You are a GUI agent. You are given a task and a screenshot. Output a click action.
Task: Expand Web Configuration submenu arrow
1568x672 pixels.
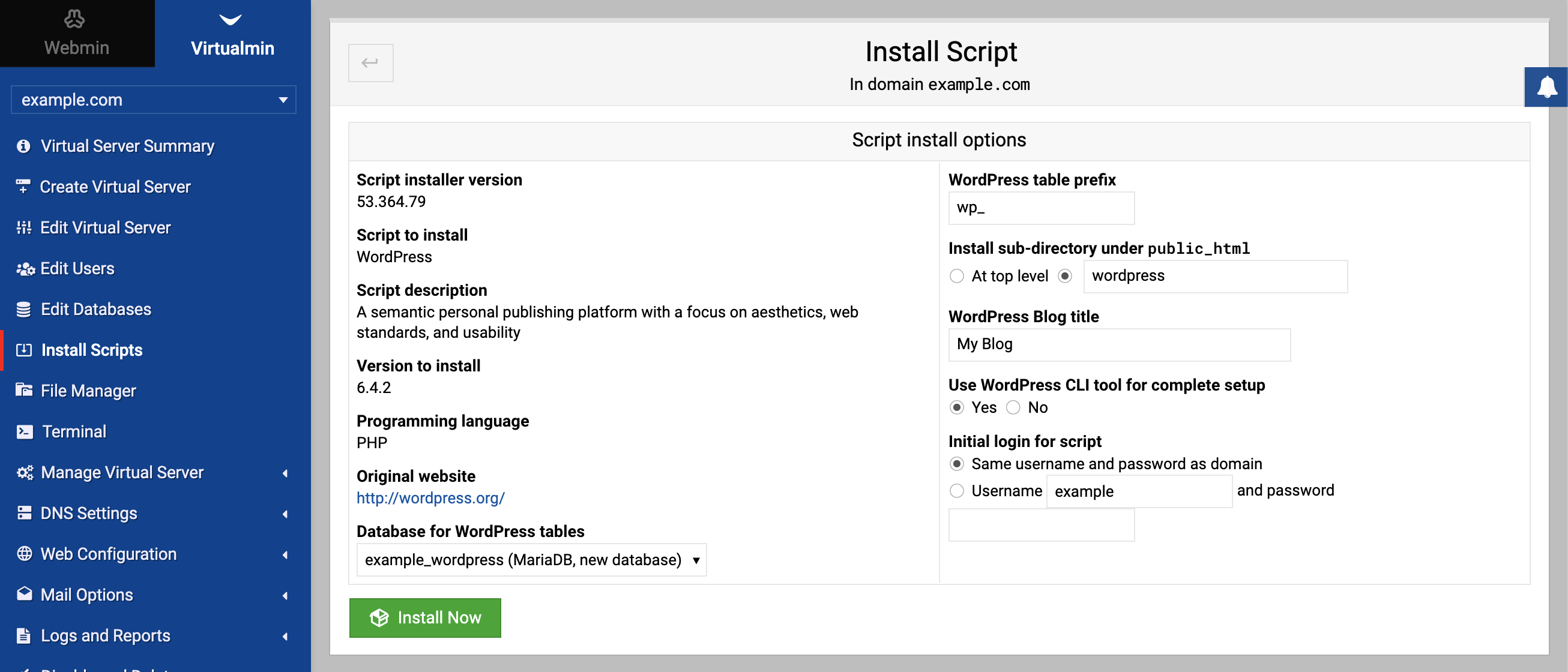pyautogui.click(x=285, y=554)
